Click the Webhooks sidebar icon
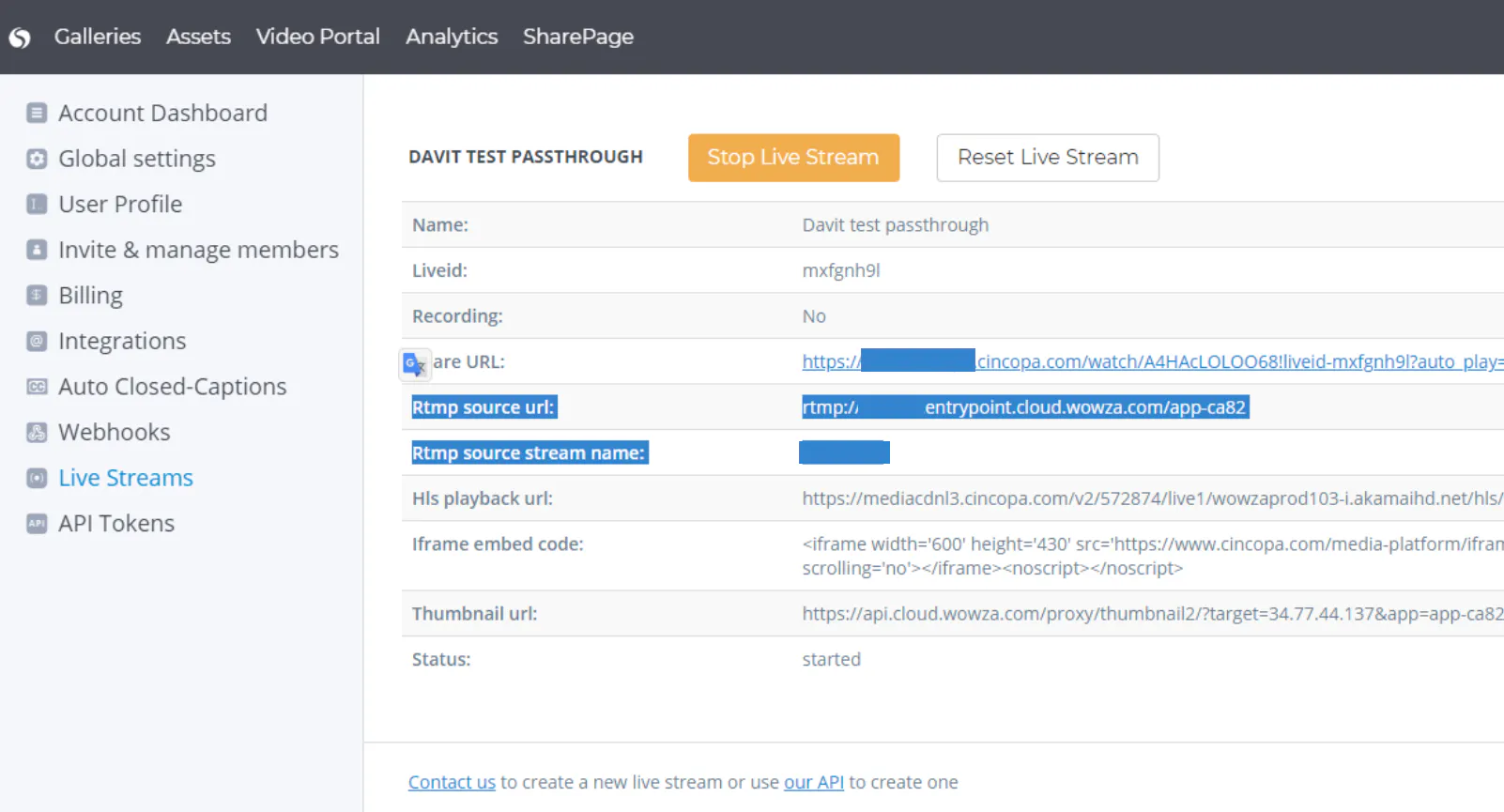 click(37, 432)
